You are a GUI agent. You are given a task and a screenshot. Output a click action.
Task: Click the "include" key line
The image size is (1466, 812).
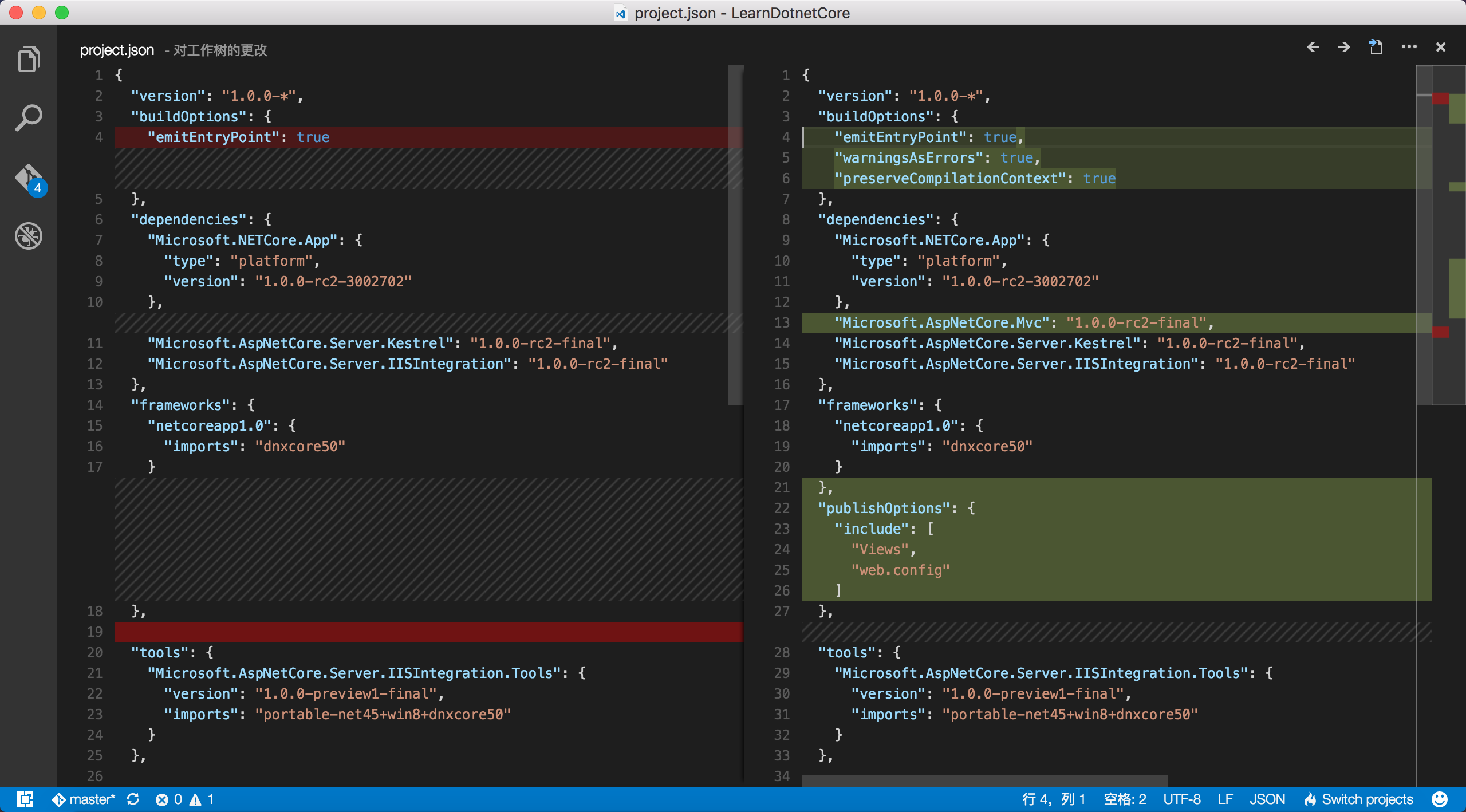tap(1116, 529)
